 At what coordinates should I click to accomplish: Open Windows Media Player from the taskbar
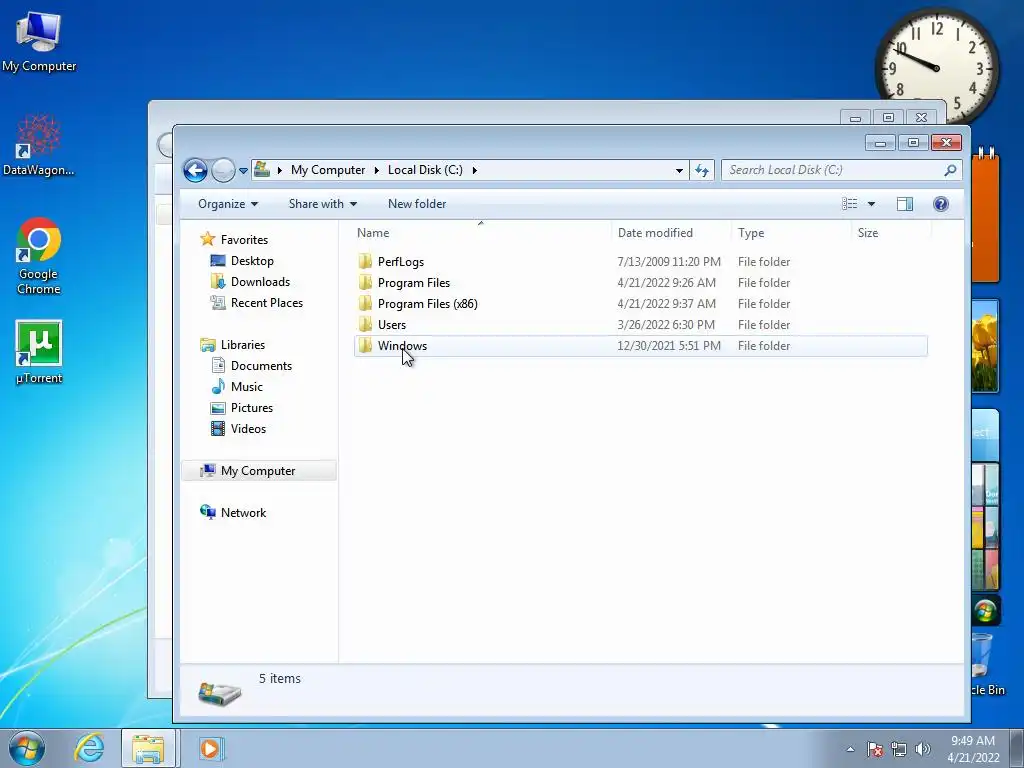click(x=210, y=748)
